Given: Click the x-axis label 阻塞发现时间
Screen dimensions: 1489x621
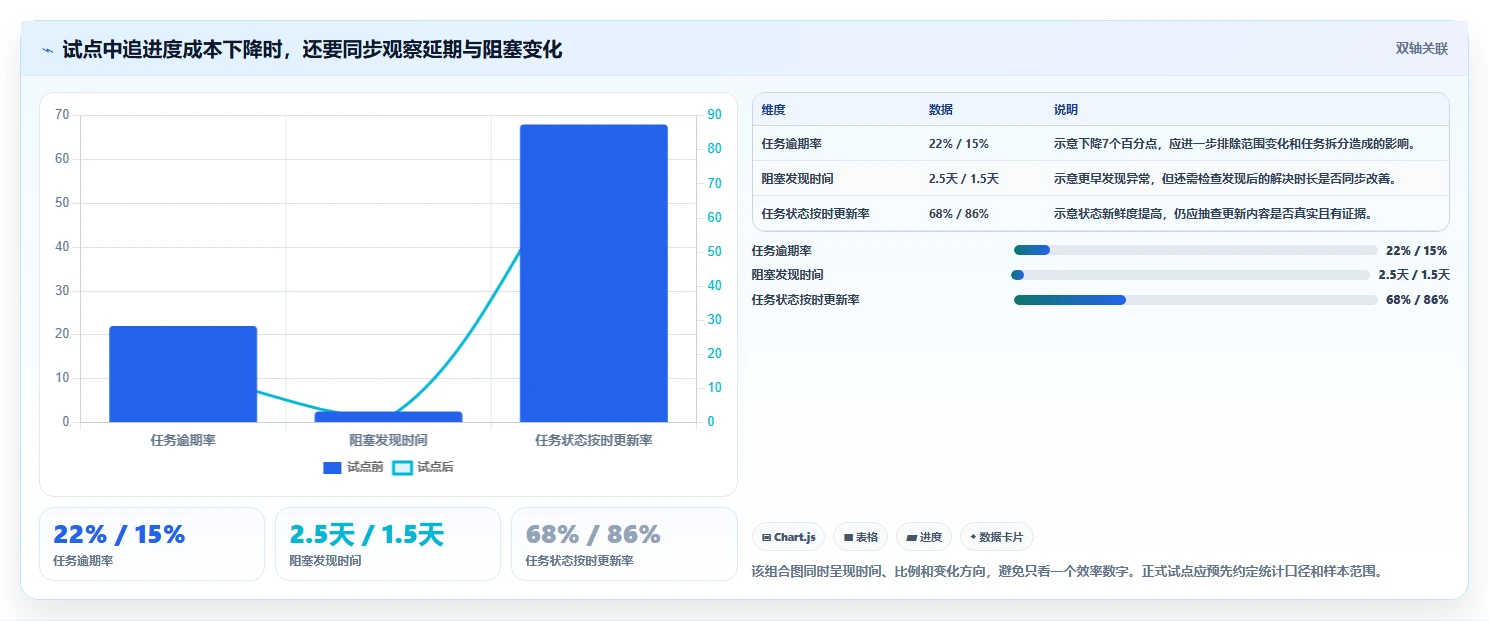Looking at the screenshot, I should [x=388, y=440].
